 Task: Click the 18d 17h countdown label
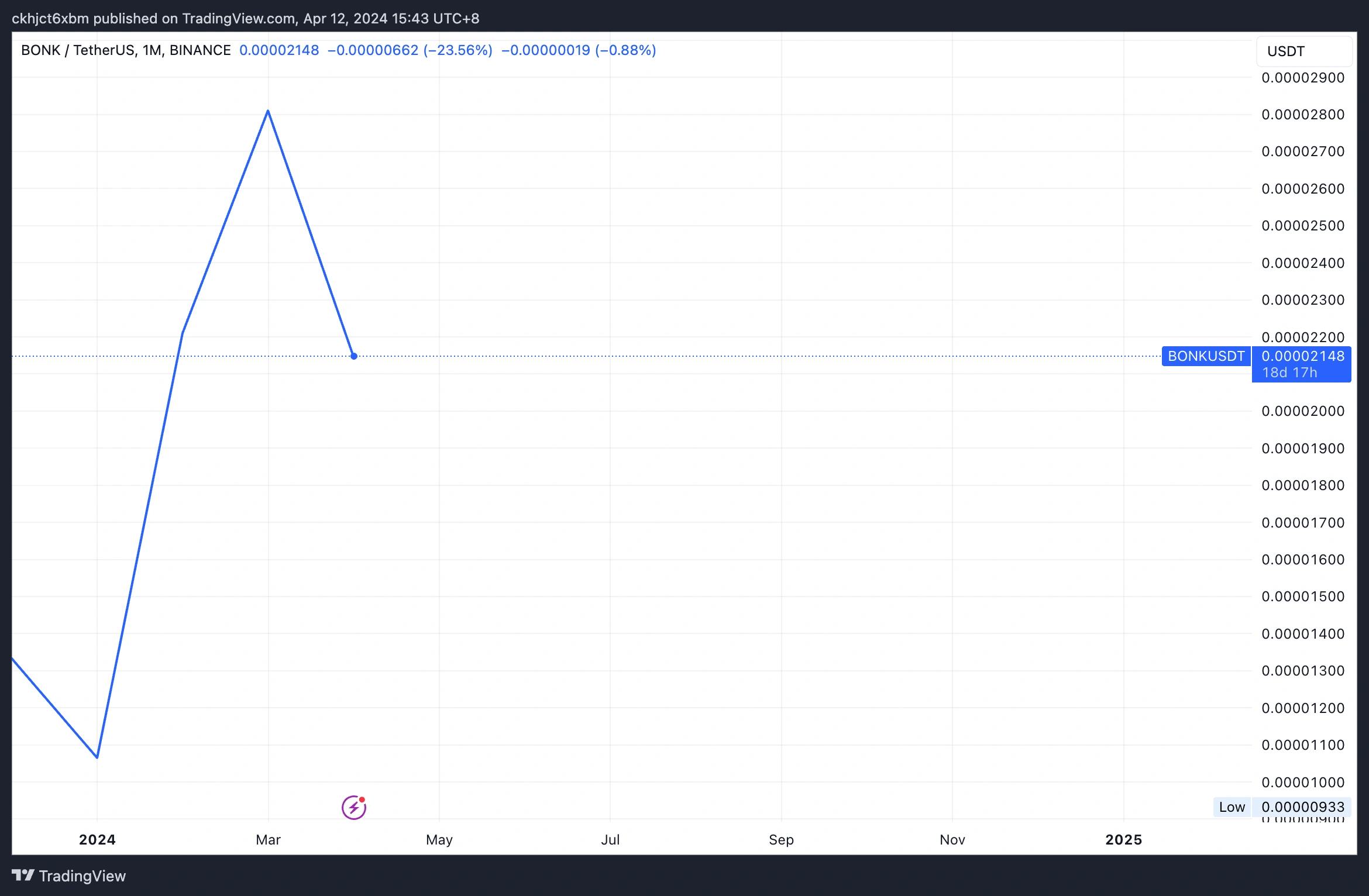coord(1289,373)
